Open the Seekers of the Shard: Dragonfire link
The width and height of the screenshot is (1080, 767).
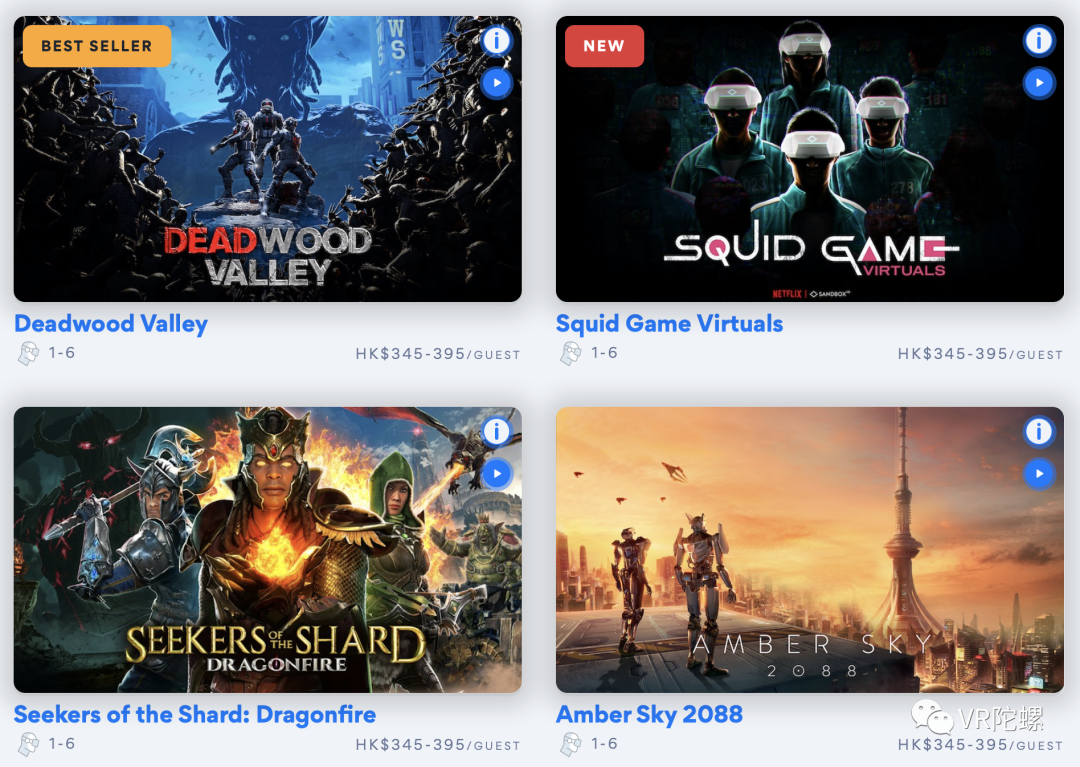195,715
